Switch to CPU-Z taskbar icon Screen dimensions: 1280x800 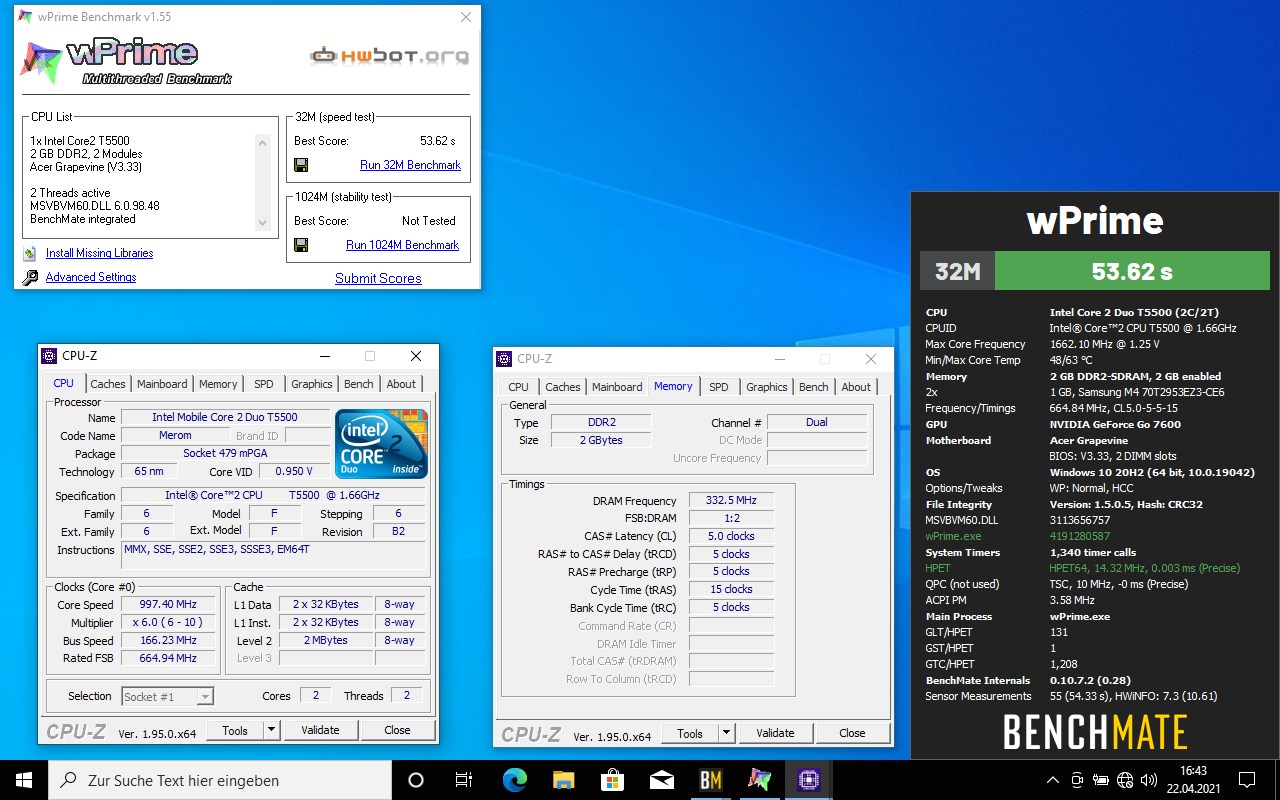point(808,780)
